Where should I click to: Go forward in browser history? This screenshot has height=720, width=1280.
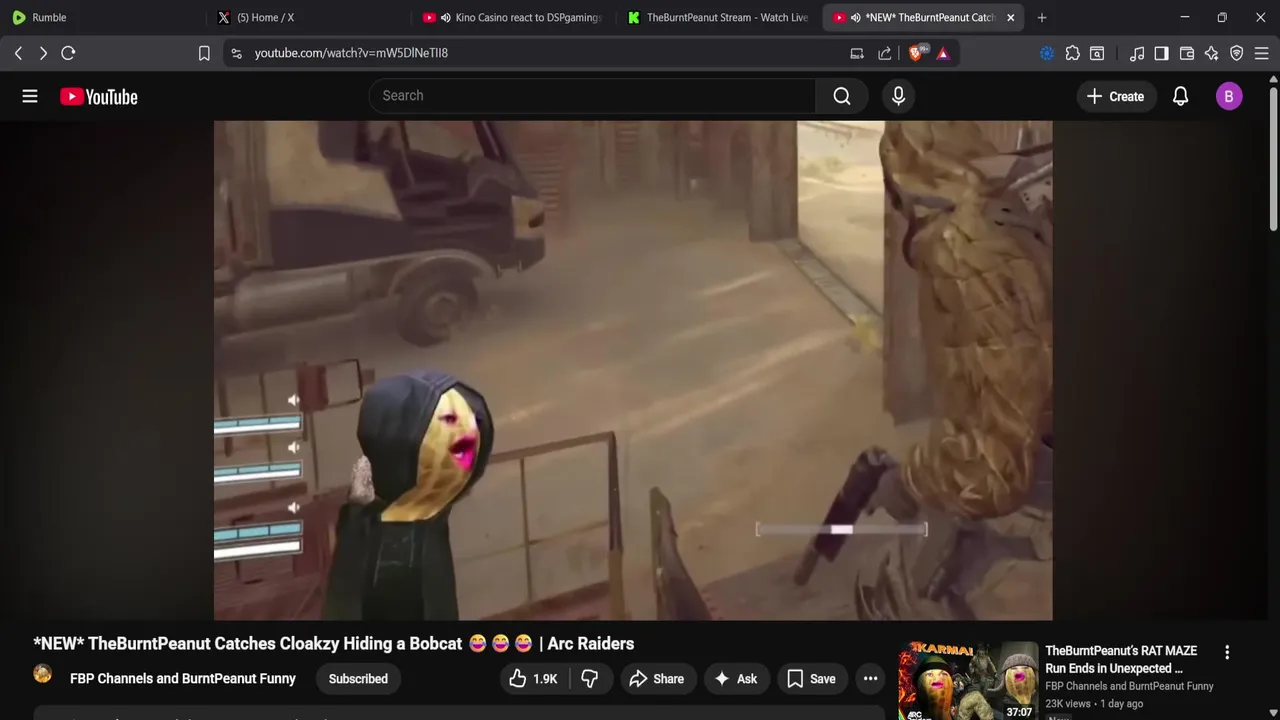click(x=43, y=53)
